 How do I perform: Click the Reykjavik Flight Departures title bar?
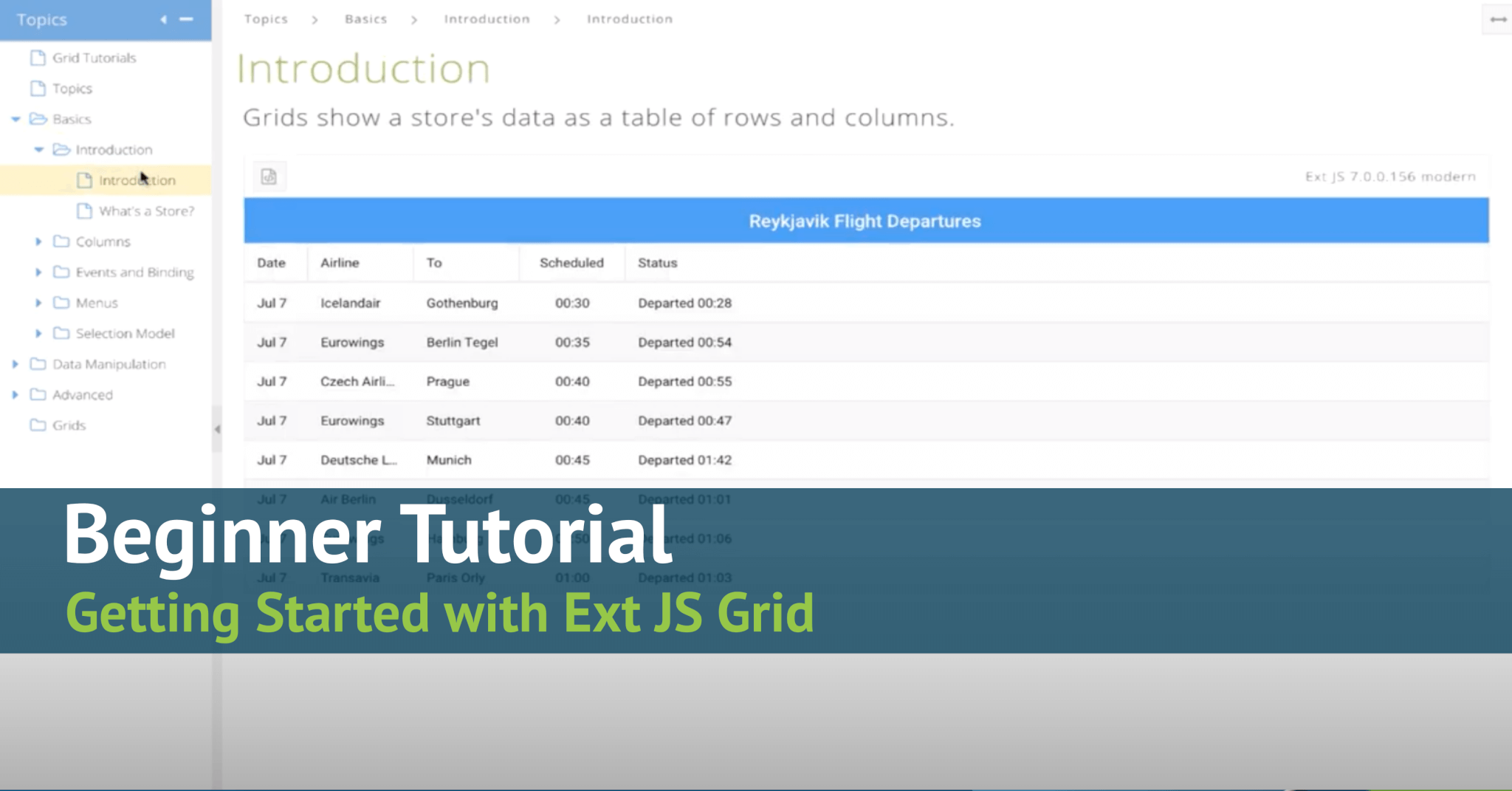(x=866, y=221)
